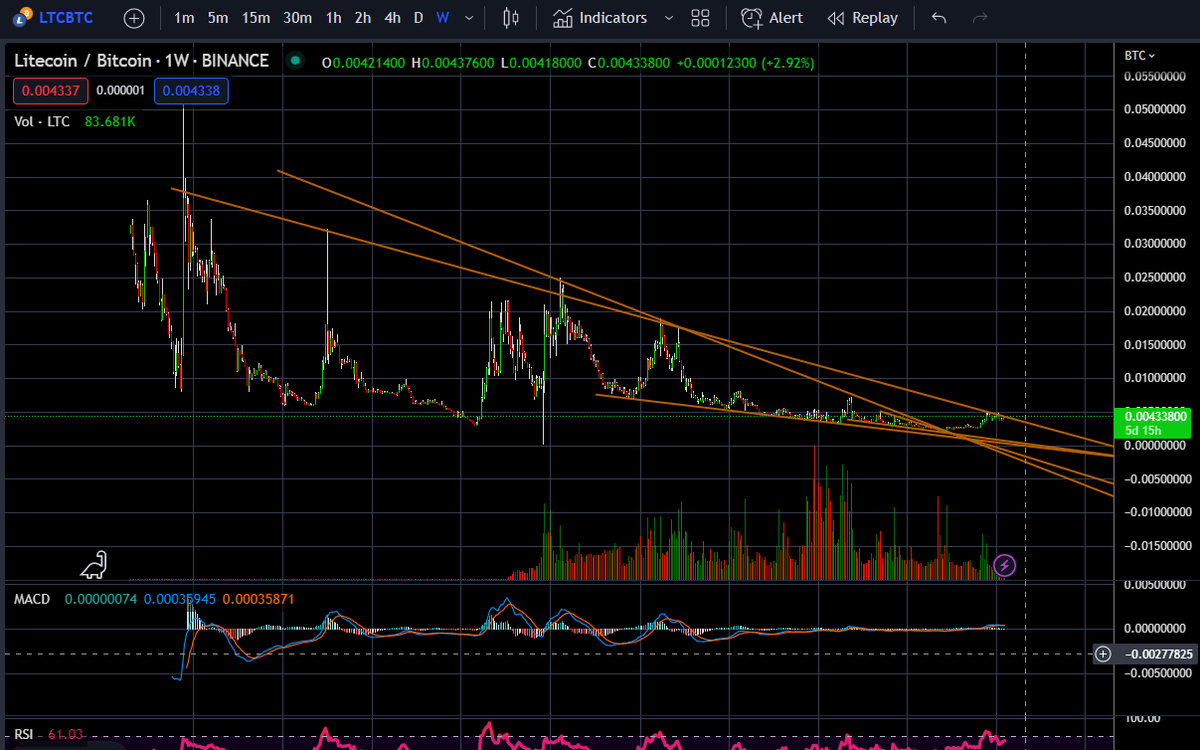The width and height of the screenshot is (1200, 750).
Task: Click the purple lightning bolt icon
Action: tap(1006, 566)
